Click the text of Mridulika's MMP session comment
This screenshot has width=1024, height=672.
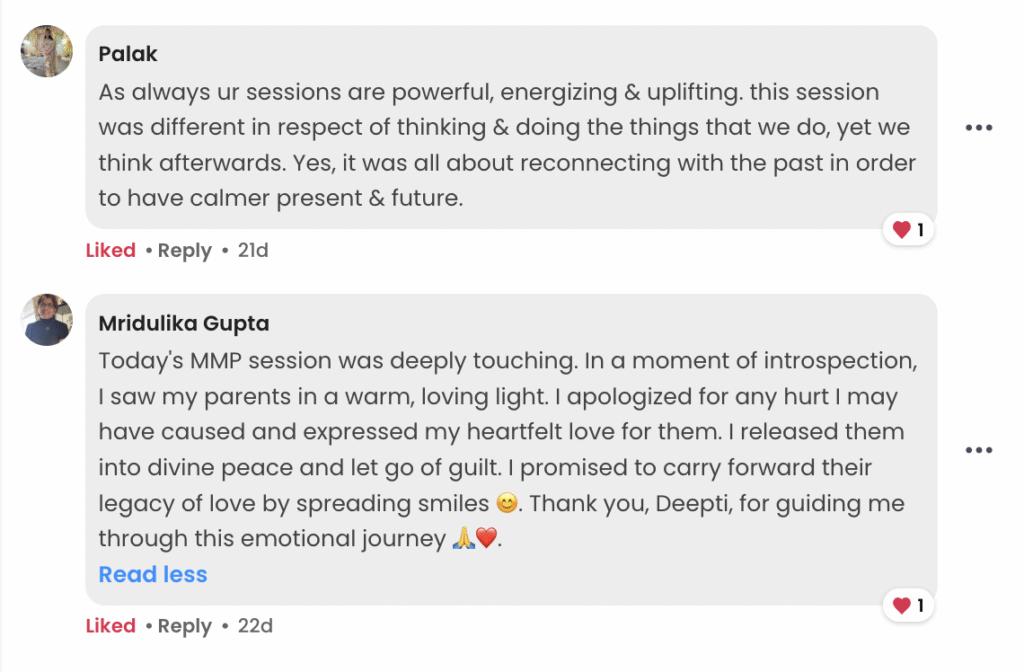coord(500,432)
